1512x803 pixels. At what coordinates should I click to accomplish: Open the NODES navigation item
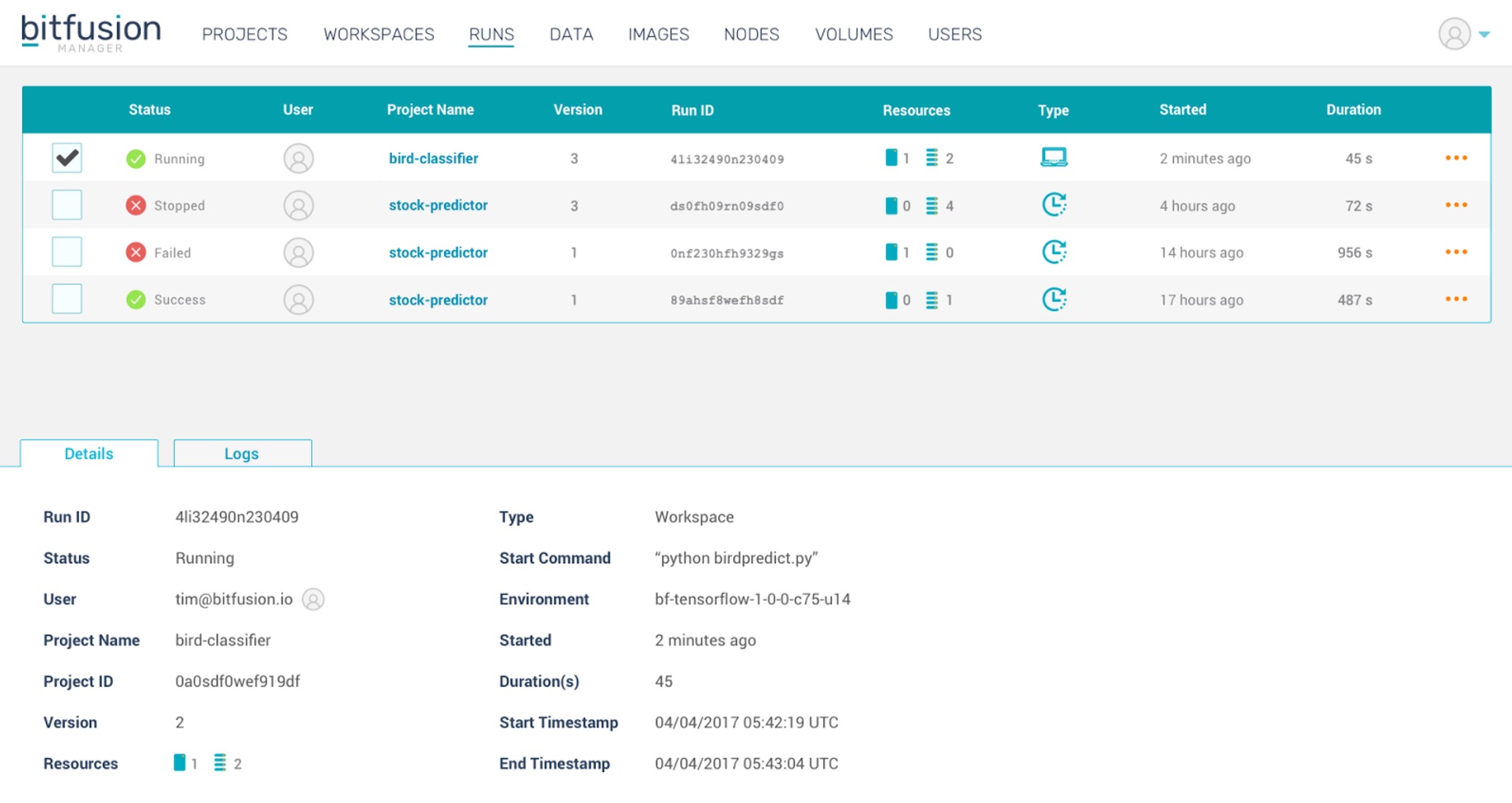pos(751,34)
